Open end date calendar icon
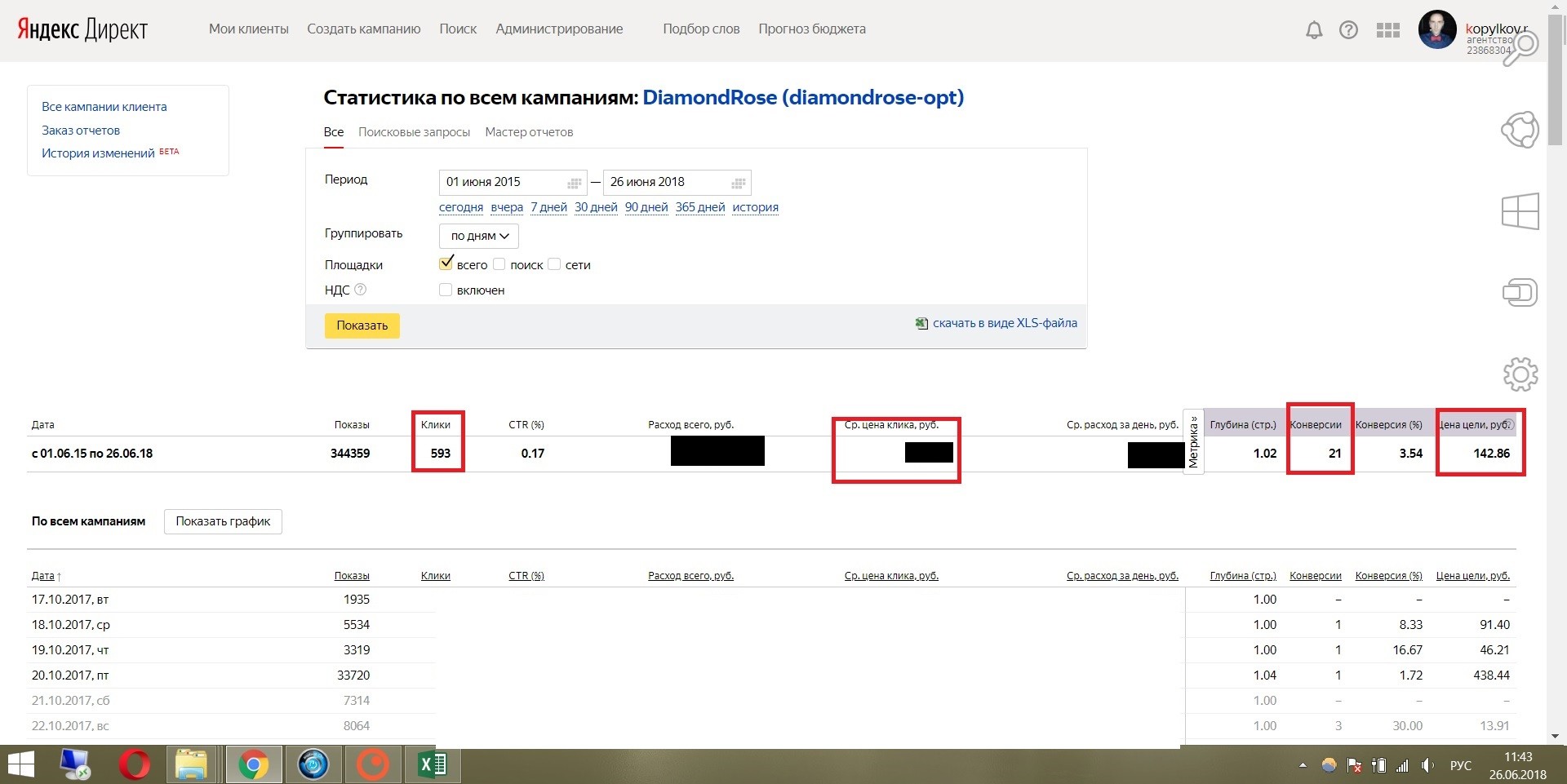This screenshot has height=784, width=1567. (738, 183)
